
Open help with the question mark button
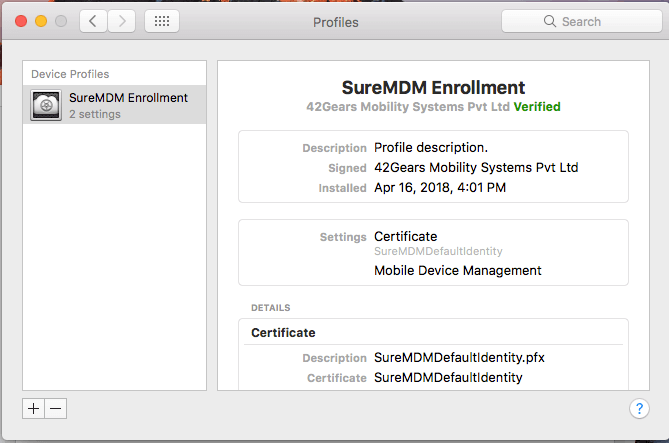(x=639, y=408)
